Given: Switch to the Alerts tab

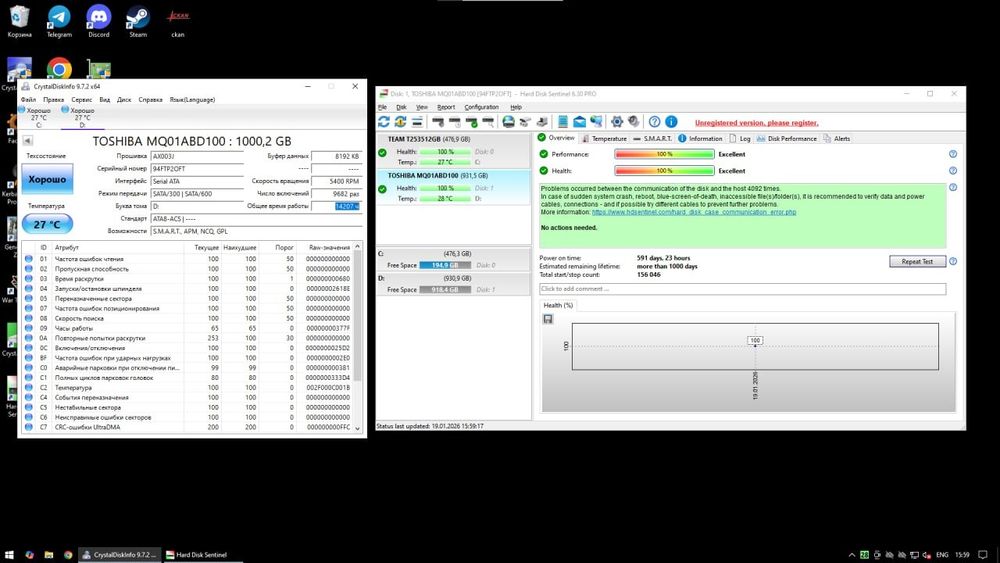Looking at the screenshot, I should click(x=837, y=138).
